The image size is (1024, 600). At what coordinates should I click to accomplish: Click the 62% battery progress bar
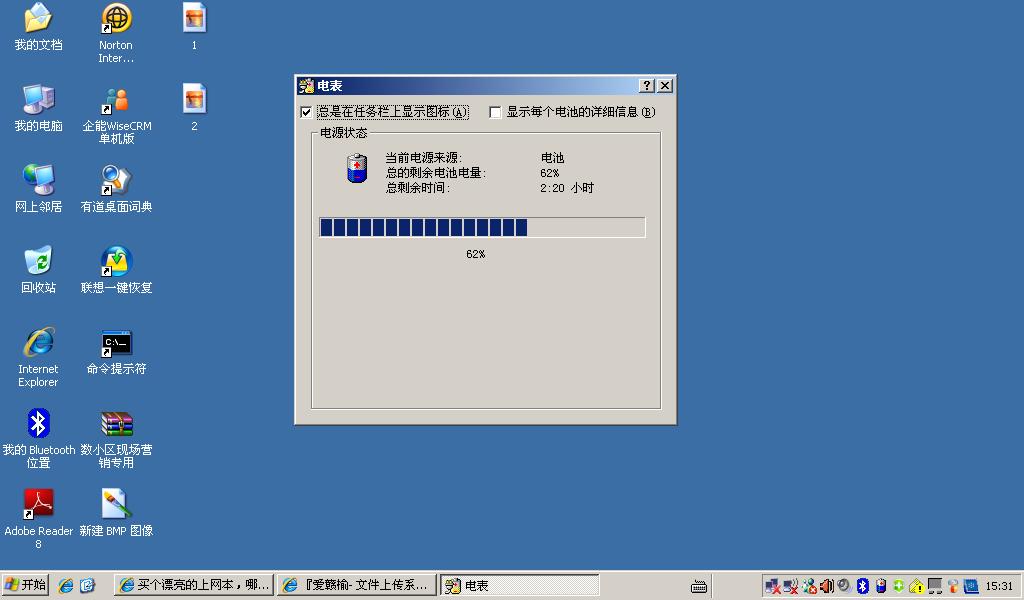(x=481, y=228)
